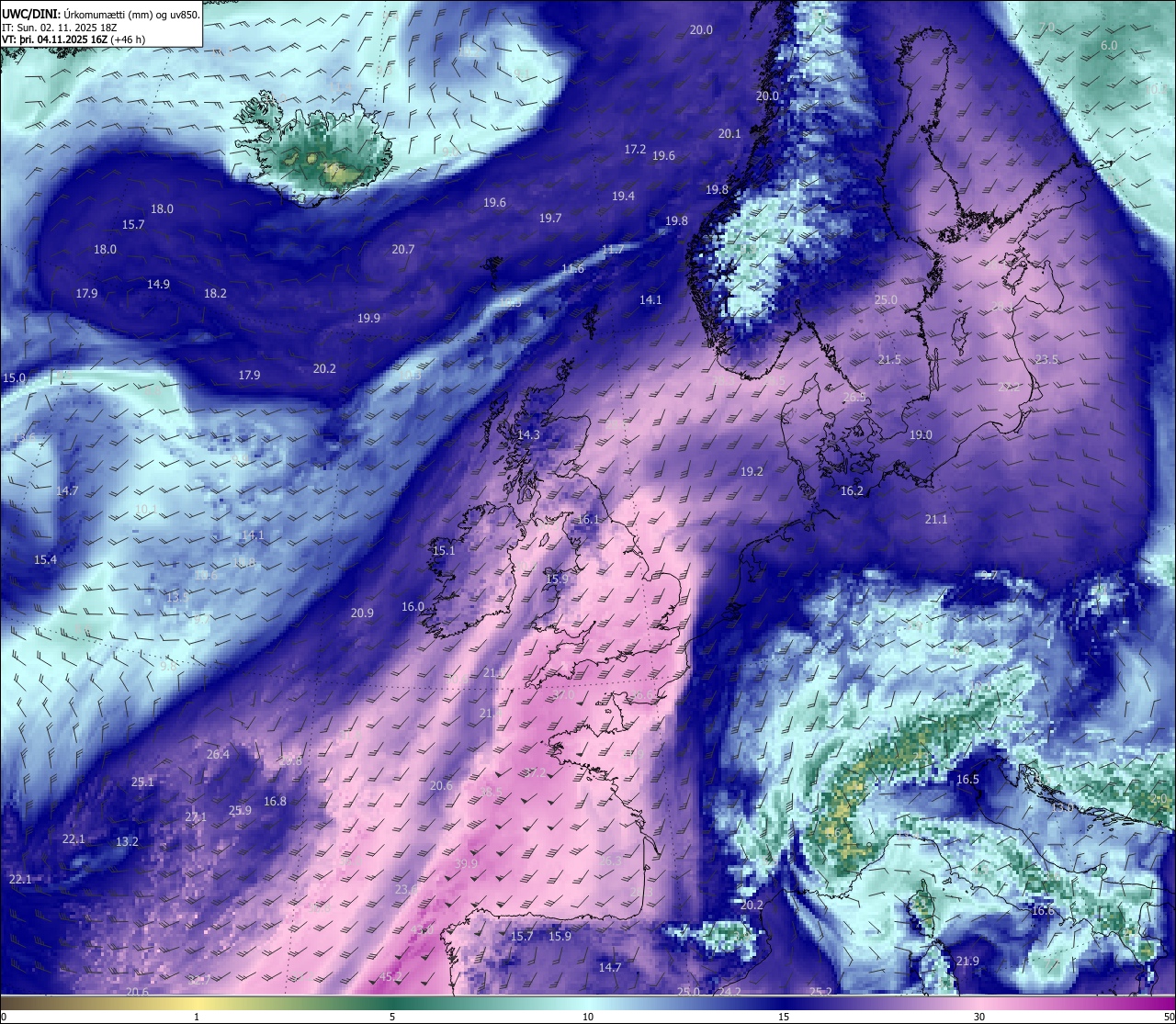This screenshot has width=1176, height=1024.
Task: Click the 24.2 value label
Action: (729, 992)
